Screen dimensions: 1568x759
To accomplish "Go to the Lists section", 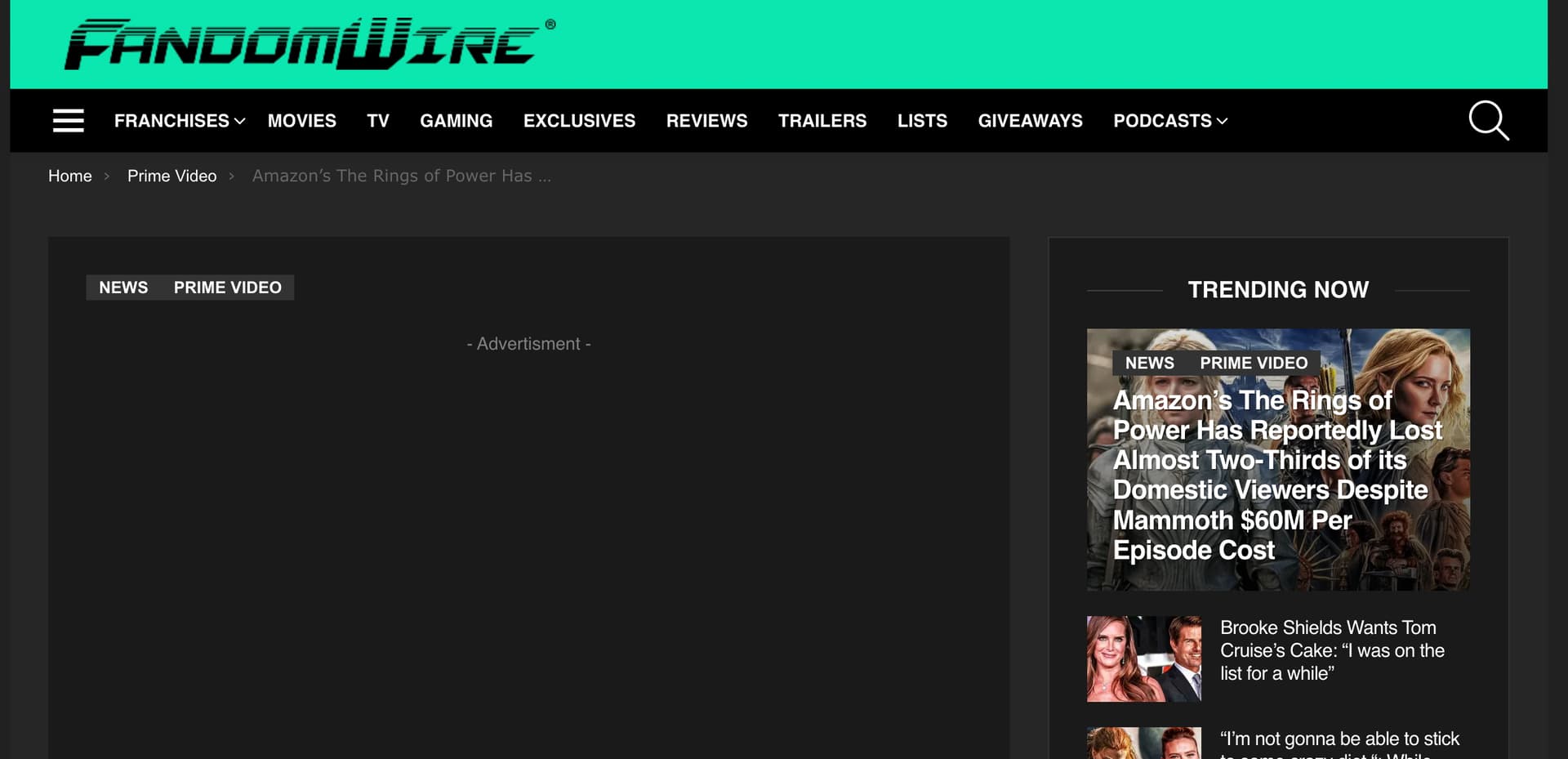I will point(922,121).
